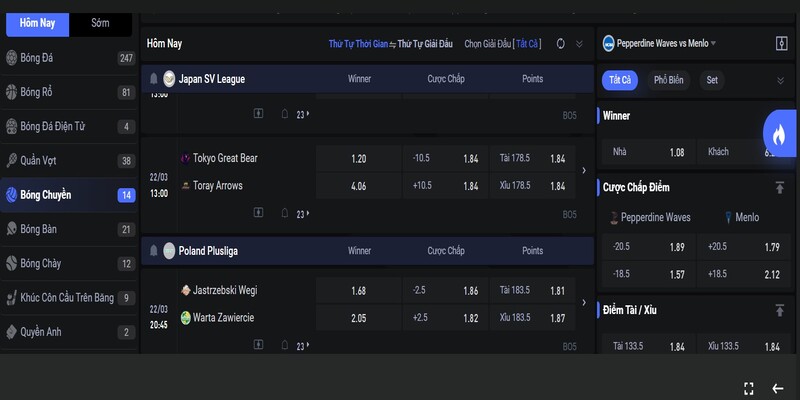The width and height of the screenshot is (800, 400).
Task: Click the back arrow at bottom right
Action: click(x=777, y=388)
